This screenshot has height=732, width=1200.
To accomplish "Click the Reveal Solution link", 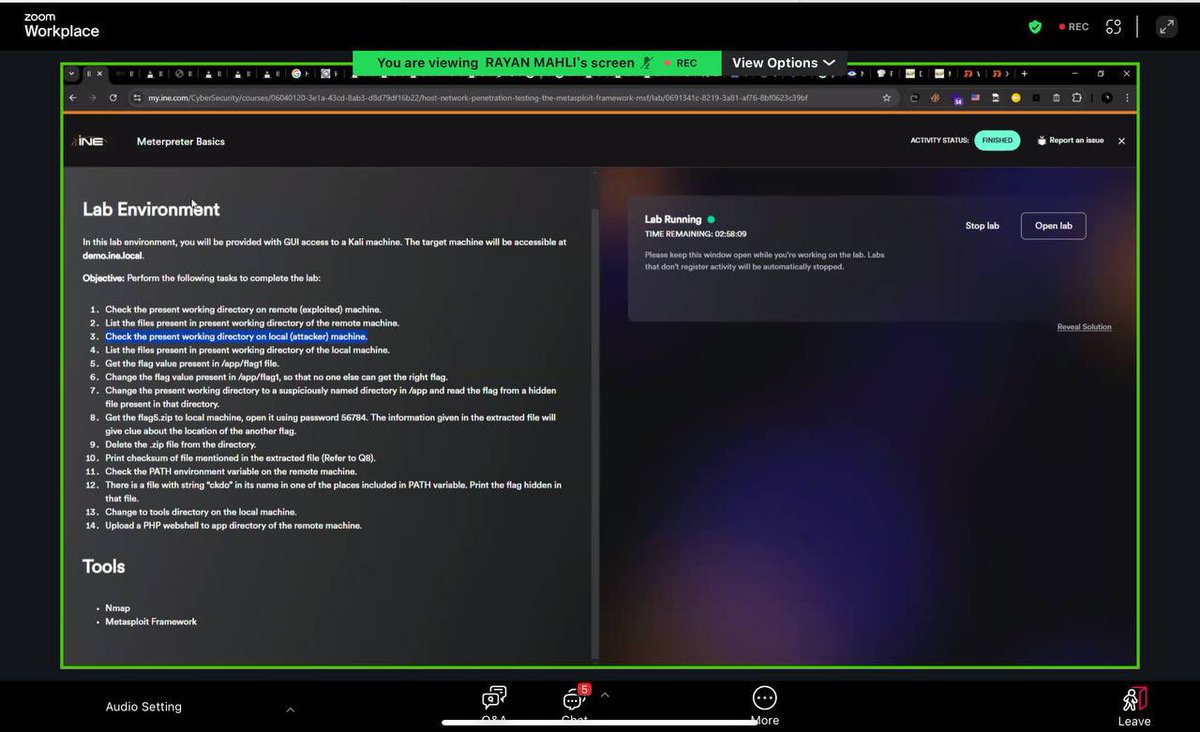I will coord(1084,327).
